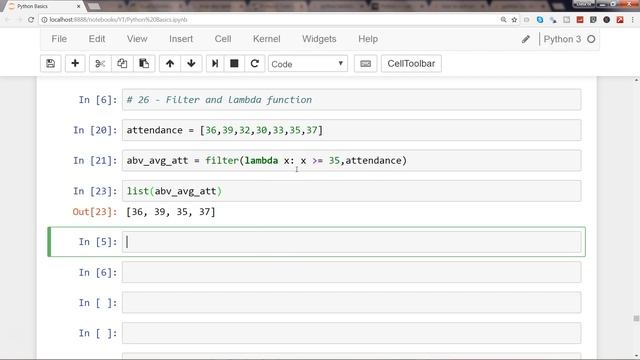The height and width of the screenshot is (360, 640).
Task: Click the In [20] prompt label
Action: click(x=95, y=130)
